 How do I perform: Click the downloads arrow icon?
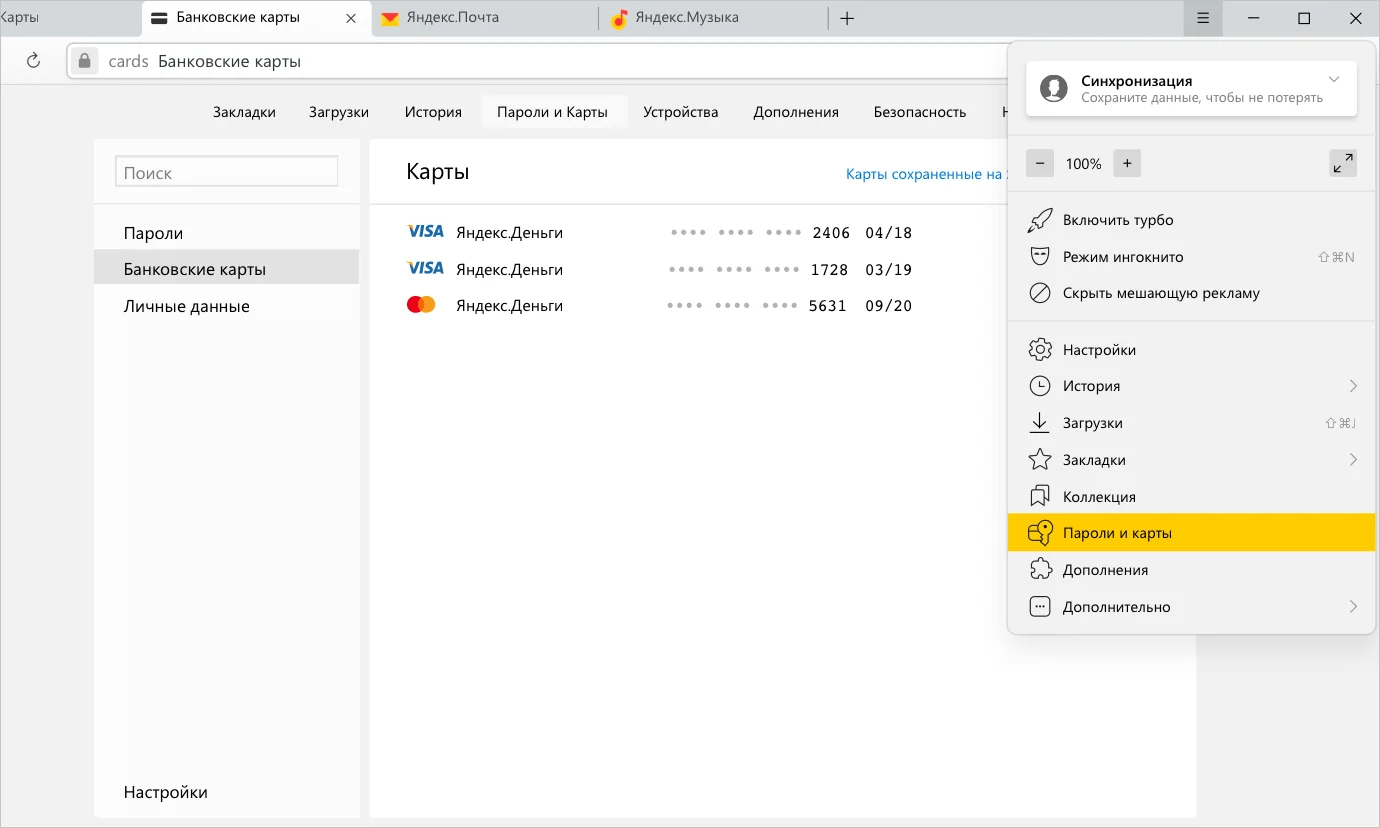click(x=1040, y=423)
